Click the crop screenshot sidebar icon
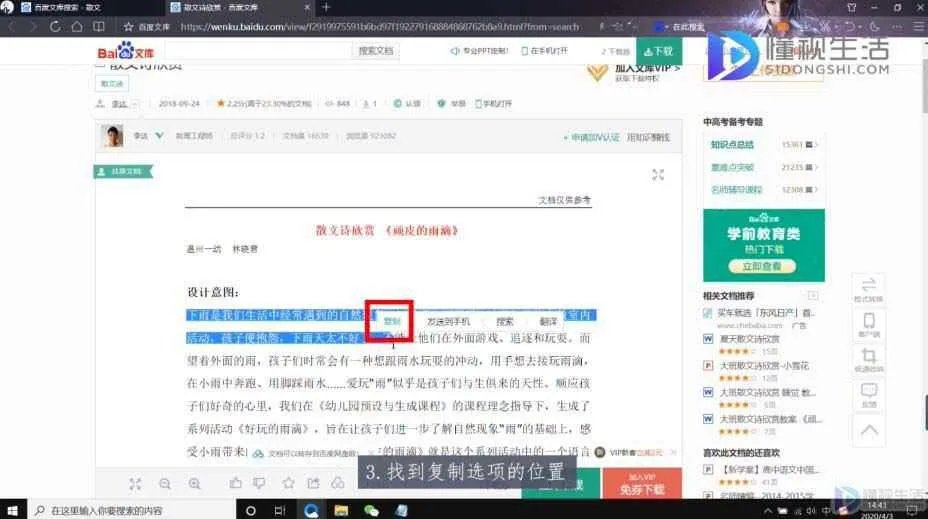This screenshot has width=928, height=519. tap(868, 360)
